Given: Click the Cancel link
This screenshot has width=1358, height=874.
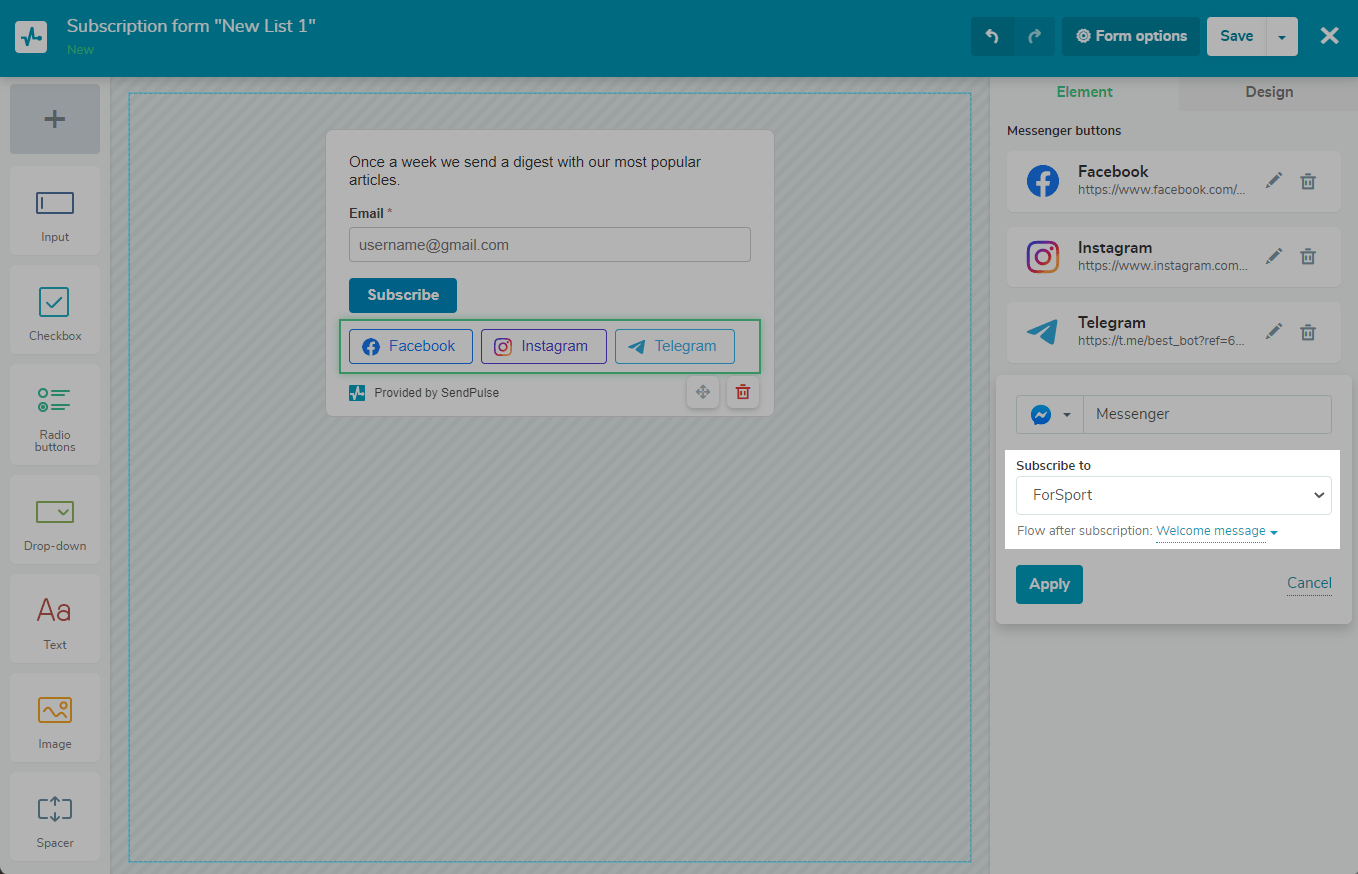Looking at the screenshot, I should 1308,583.
